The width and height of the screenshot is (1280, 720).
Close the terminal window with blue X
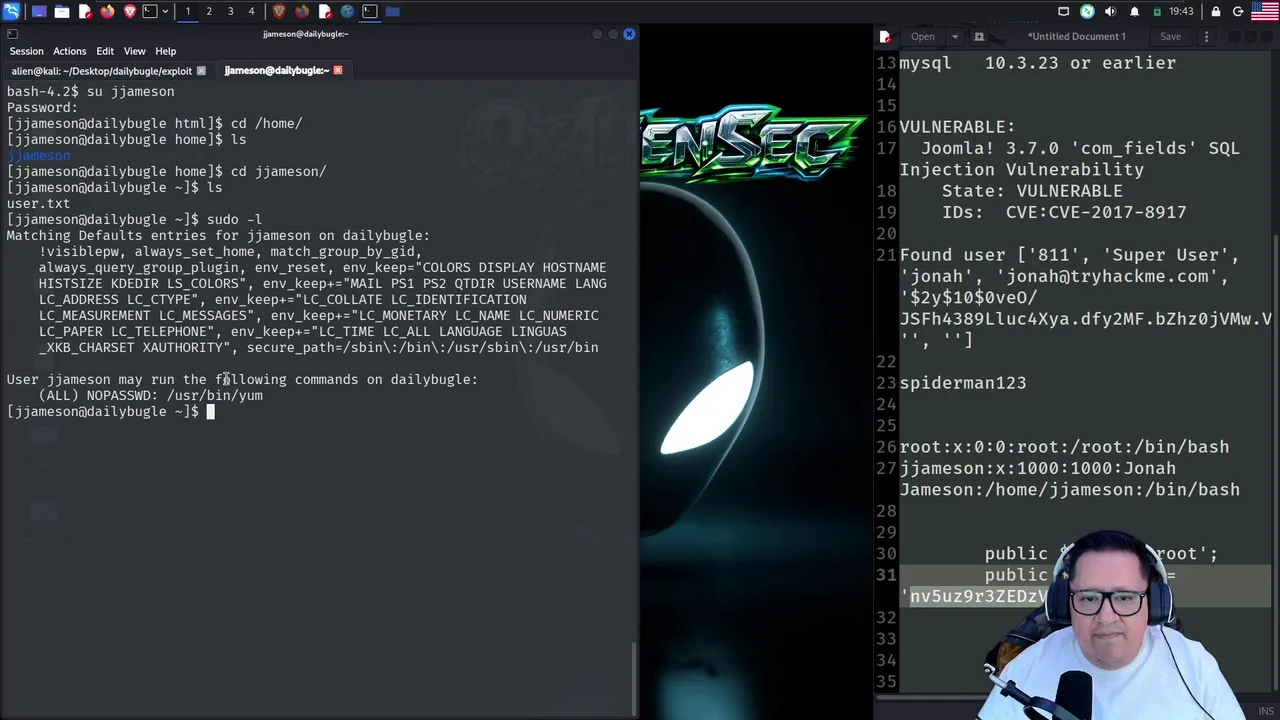(629, 34)
